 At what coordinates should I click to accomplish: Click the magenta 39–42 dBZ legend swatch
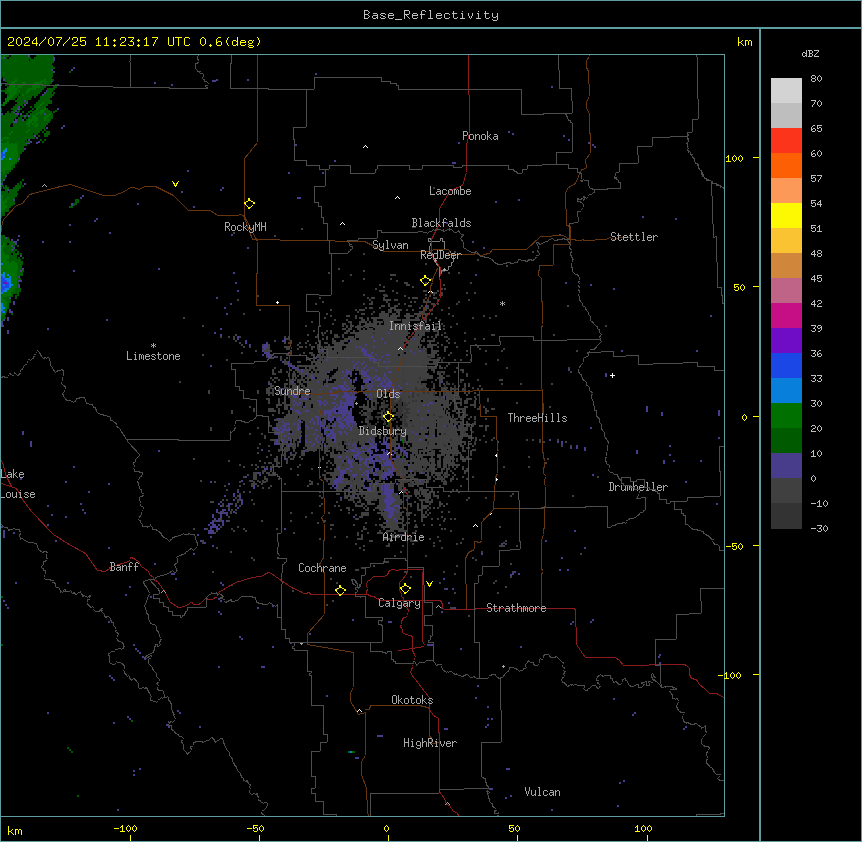(x=786, y=315)
